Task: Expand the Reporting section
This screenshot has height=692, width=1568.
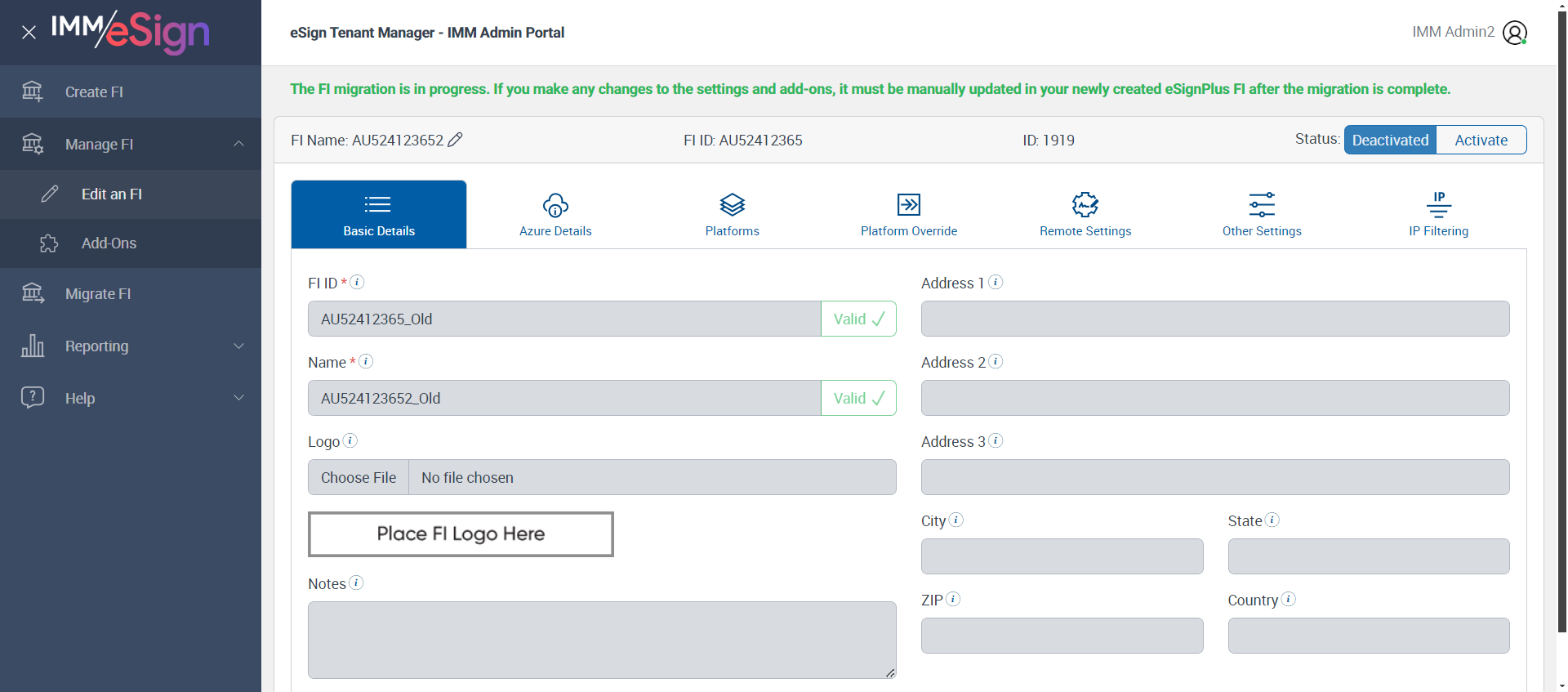Action: [x=238, y=346]
